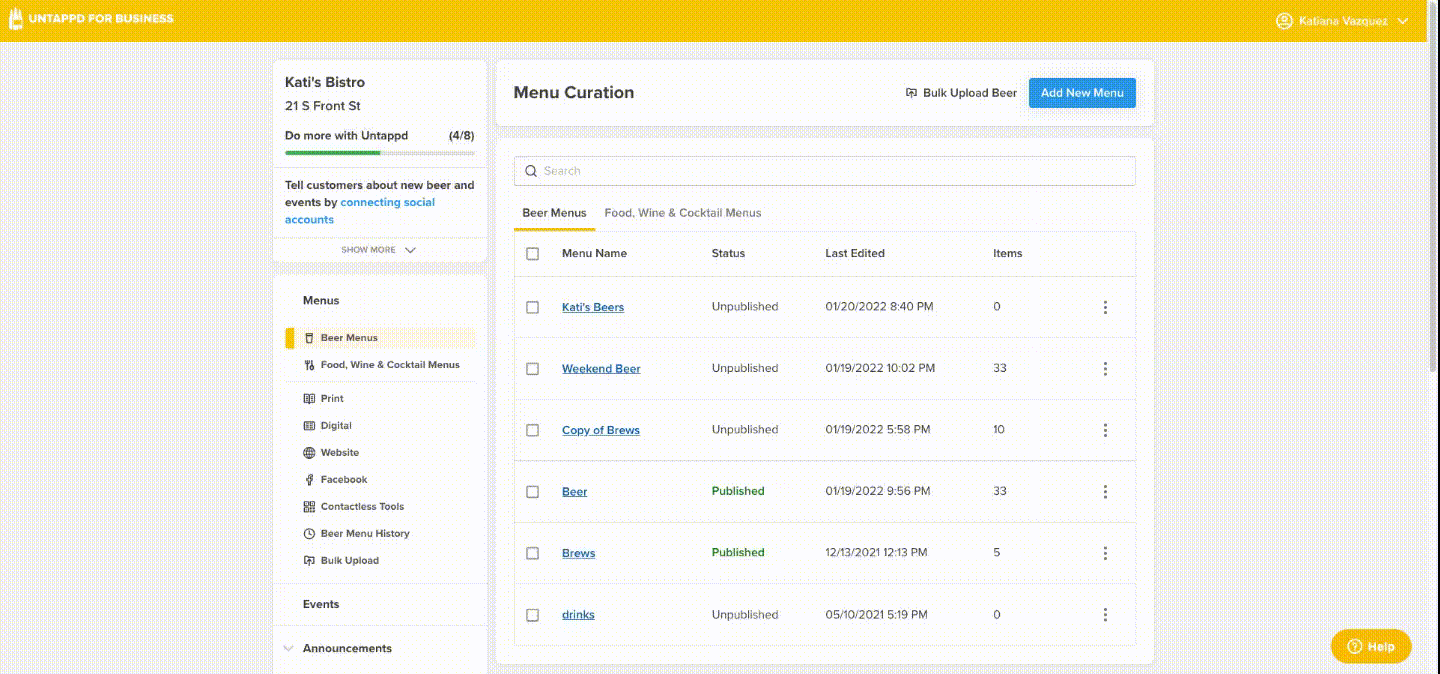Open Food, Wine & Cocktail Menus sidebar item
Viewport: 1440px width, 674px height.
click(x=380, y=365)
